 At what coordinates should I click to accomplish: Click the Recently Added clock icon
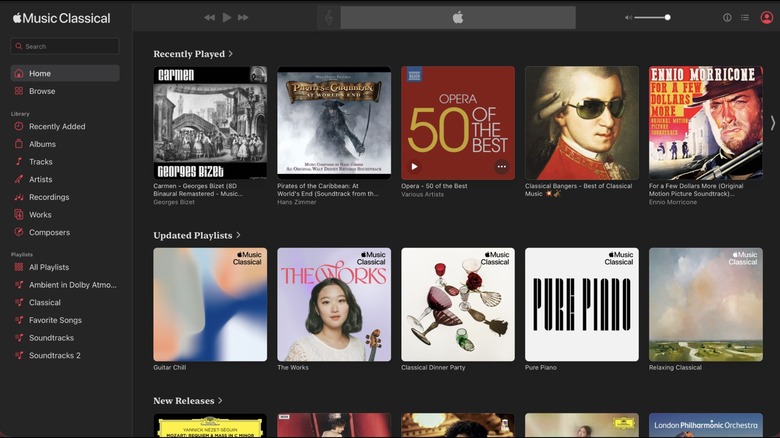coord(19,126)
